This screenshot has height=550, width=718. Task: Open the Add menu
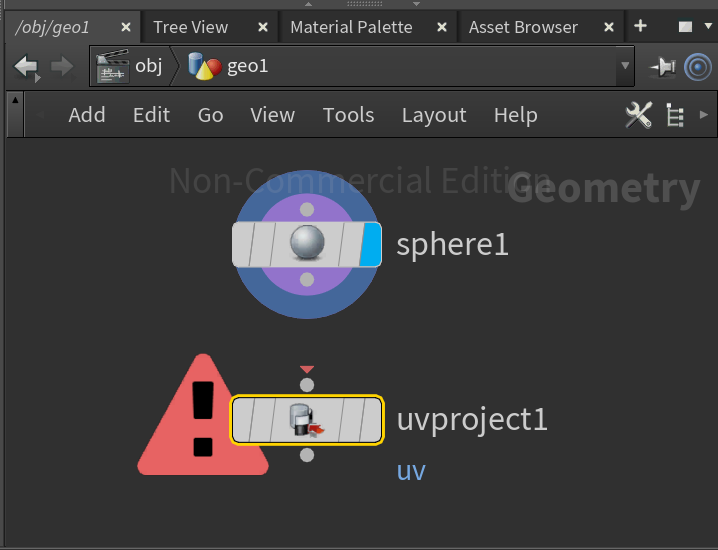(87, 115)
